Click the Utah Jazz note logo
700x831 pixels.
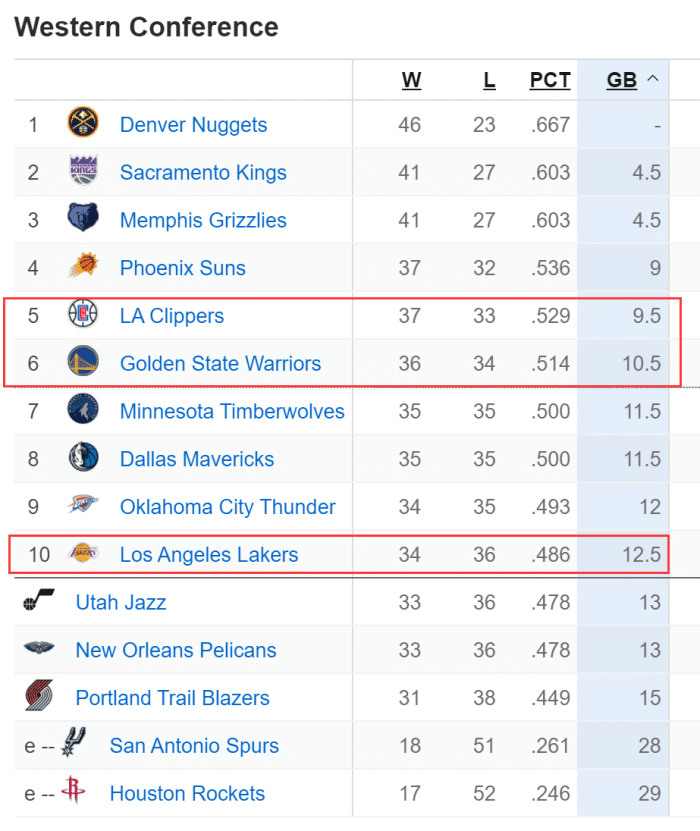[39, 602]
